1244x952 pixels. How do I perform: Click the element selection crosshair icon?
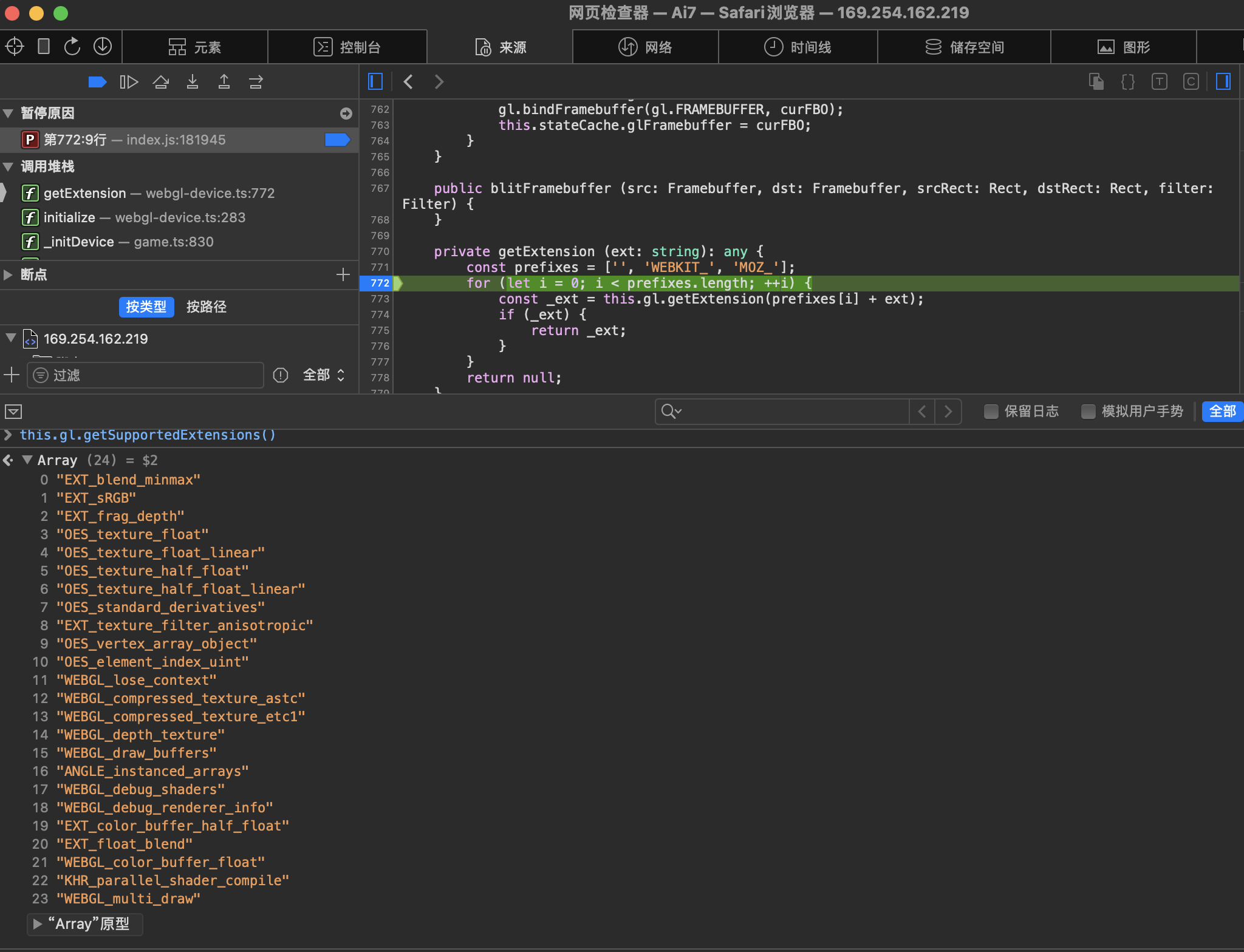(15, 47)
